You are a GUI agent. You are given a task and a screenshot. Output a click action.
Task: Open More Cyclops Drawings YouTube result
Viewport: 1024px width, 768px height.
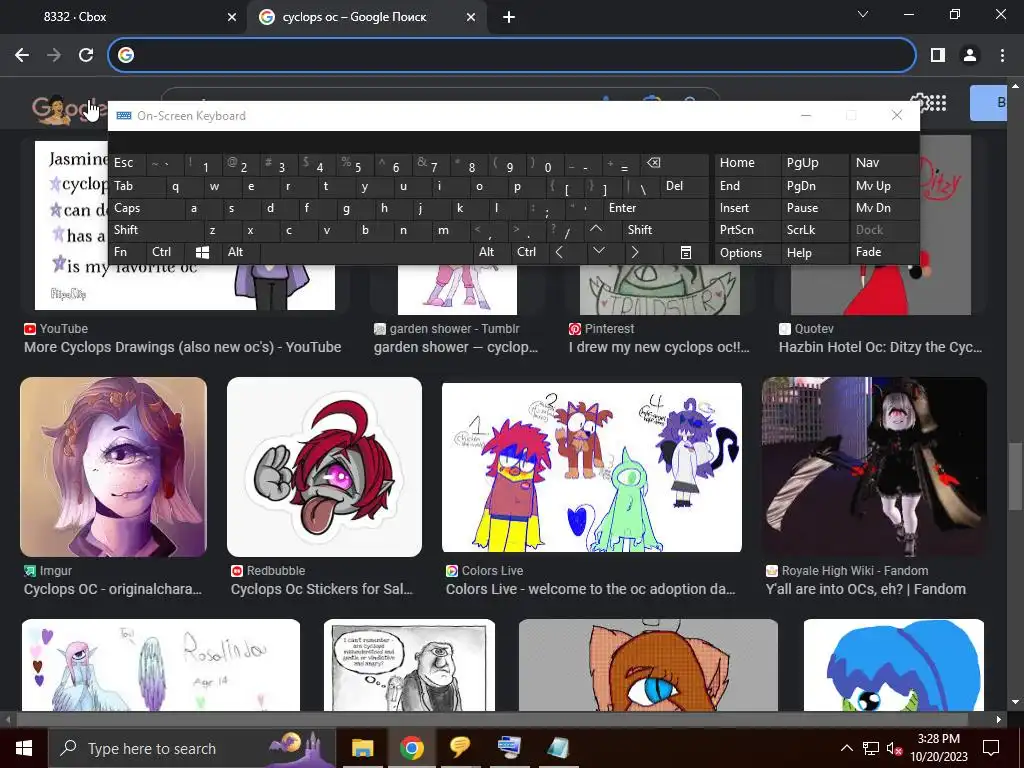tap(183, 347)
